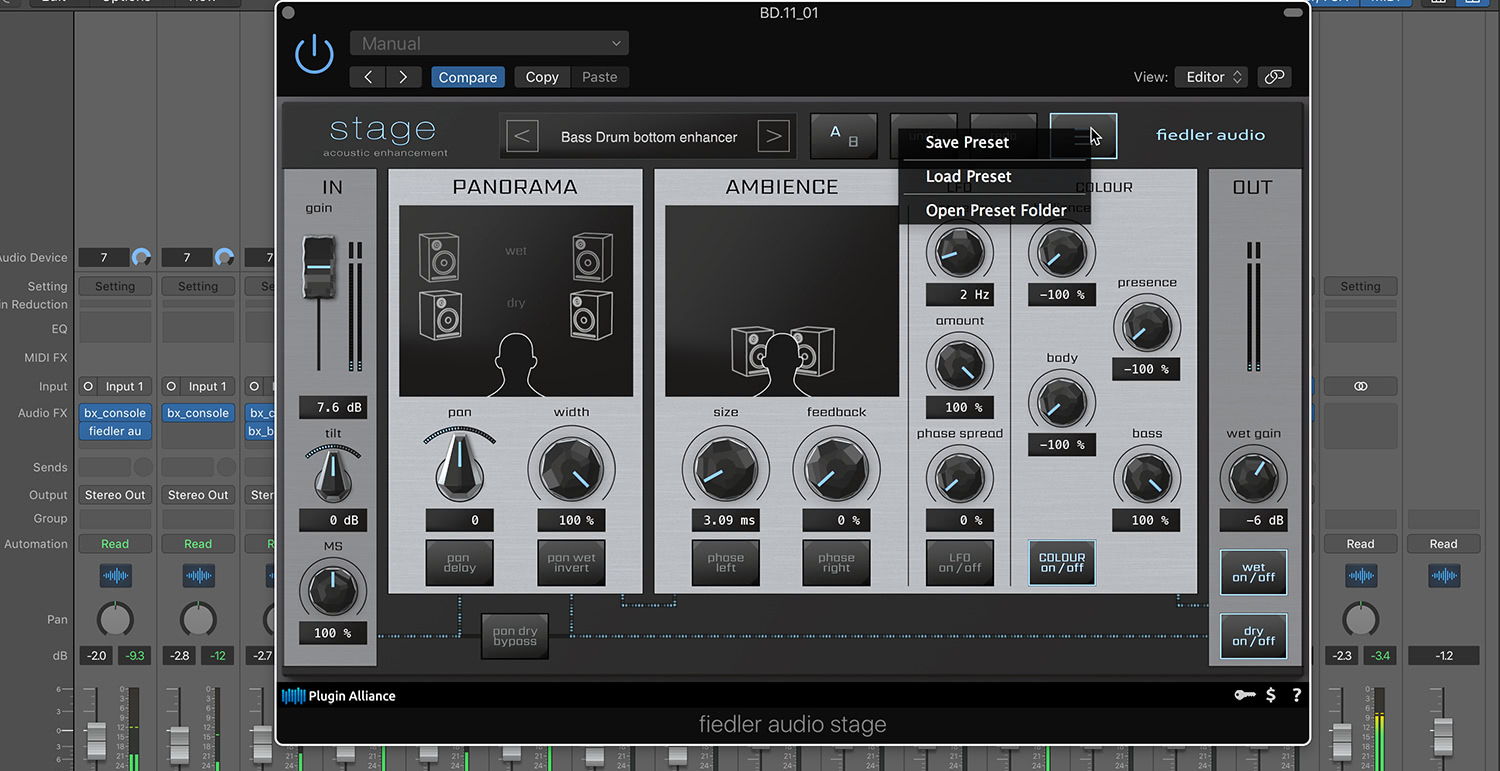1500x771 pixels.
Task: Toggle phase left button
Action: point(726,563)
